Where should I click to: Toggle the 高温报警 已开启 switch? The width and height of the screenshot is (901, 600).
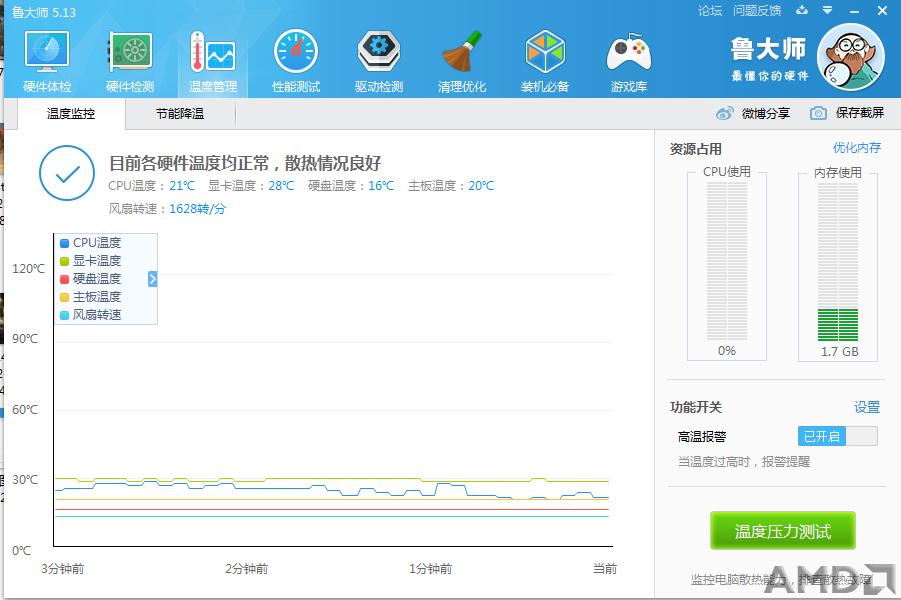click(x=838, y=436)
